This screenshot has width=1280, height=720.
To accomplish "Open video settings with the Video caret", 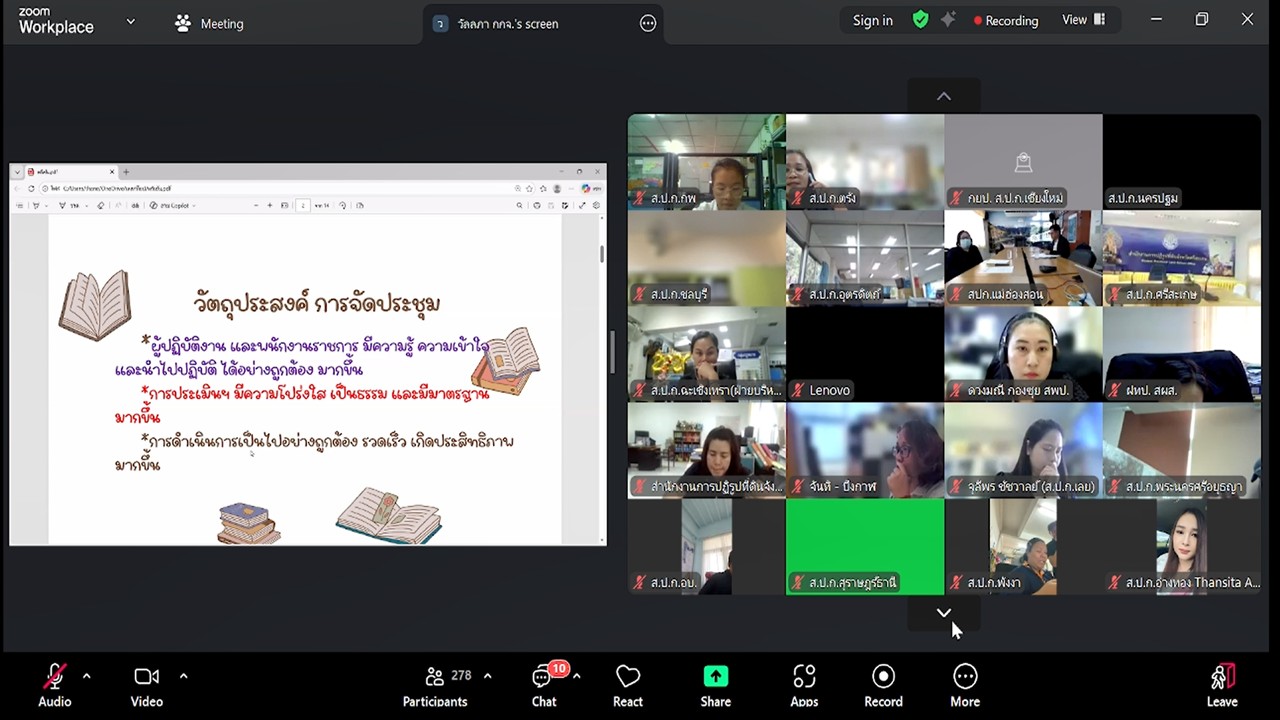I will tap(183, 677).
